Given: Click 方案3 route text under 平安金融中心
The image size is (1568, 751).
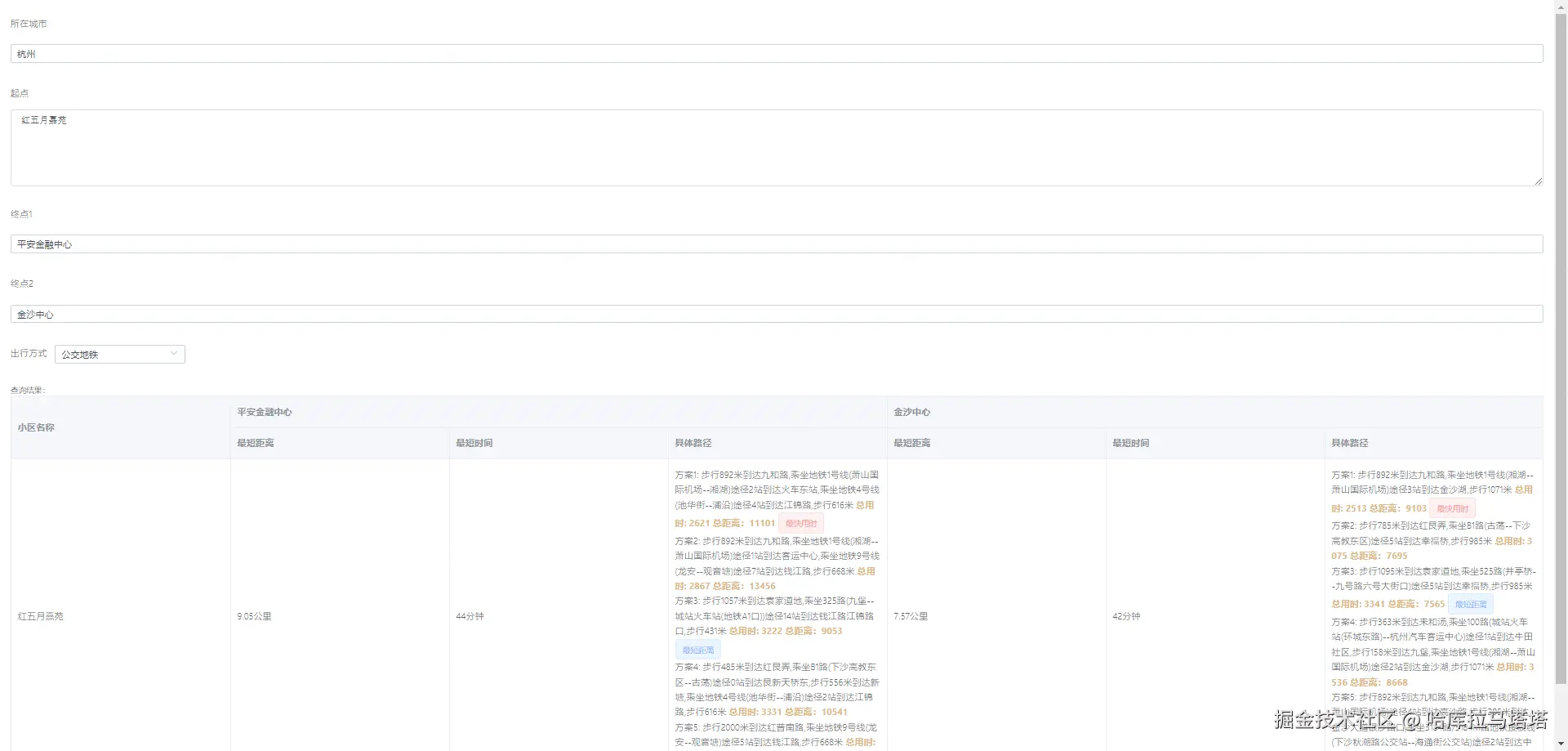Looking at the screenshot, I should (x=775, y=615).
